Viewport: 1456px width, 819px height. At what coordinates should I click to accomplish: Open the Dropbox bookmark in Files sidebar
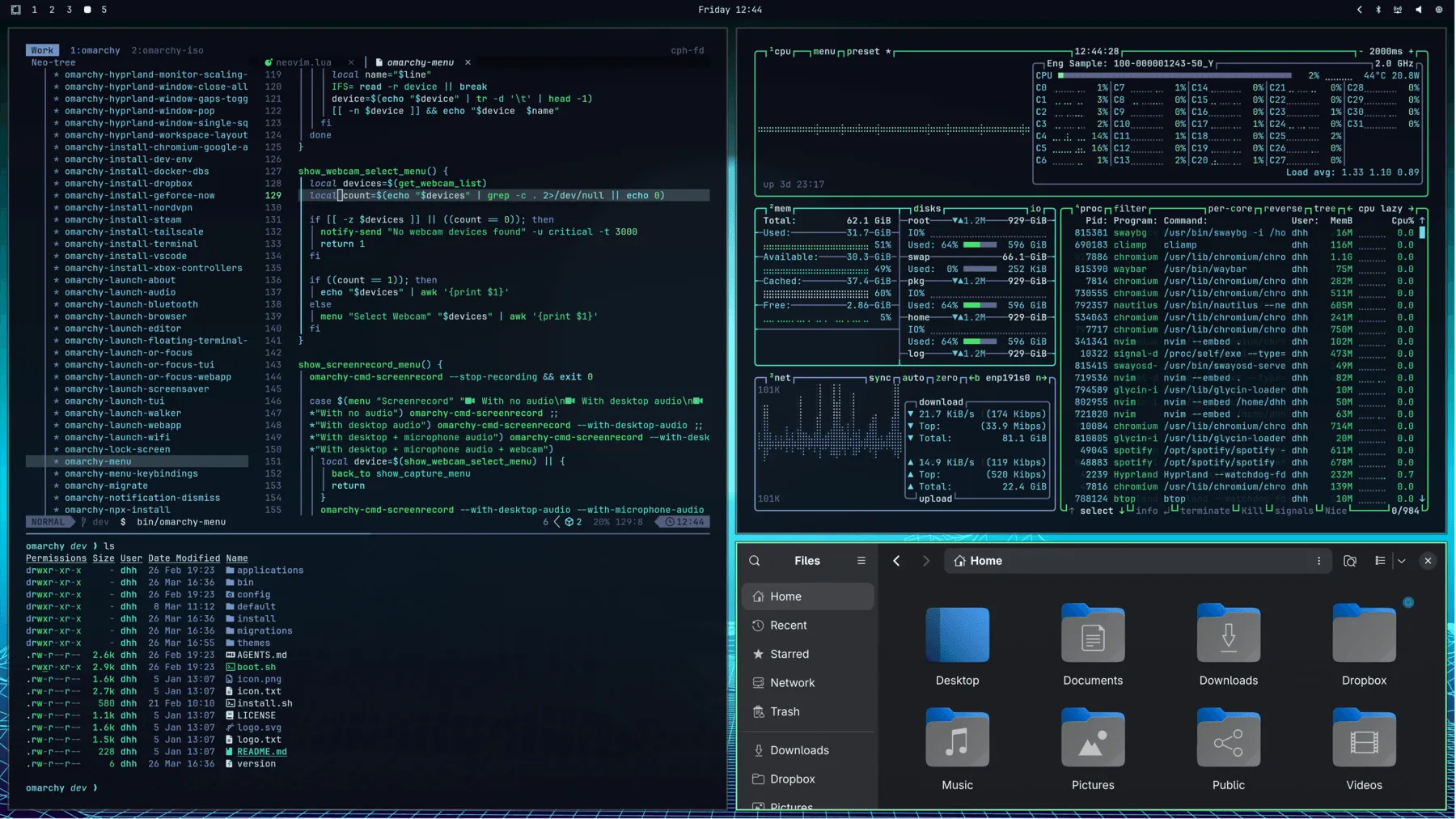[807, 779]
